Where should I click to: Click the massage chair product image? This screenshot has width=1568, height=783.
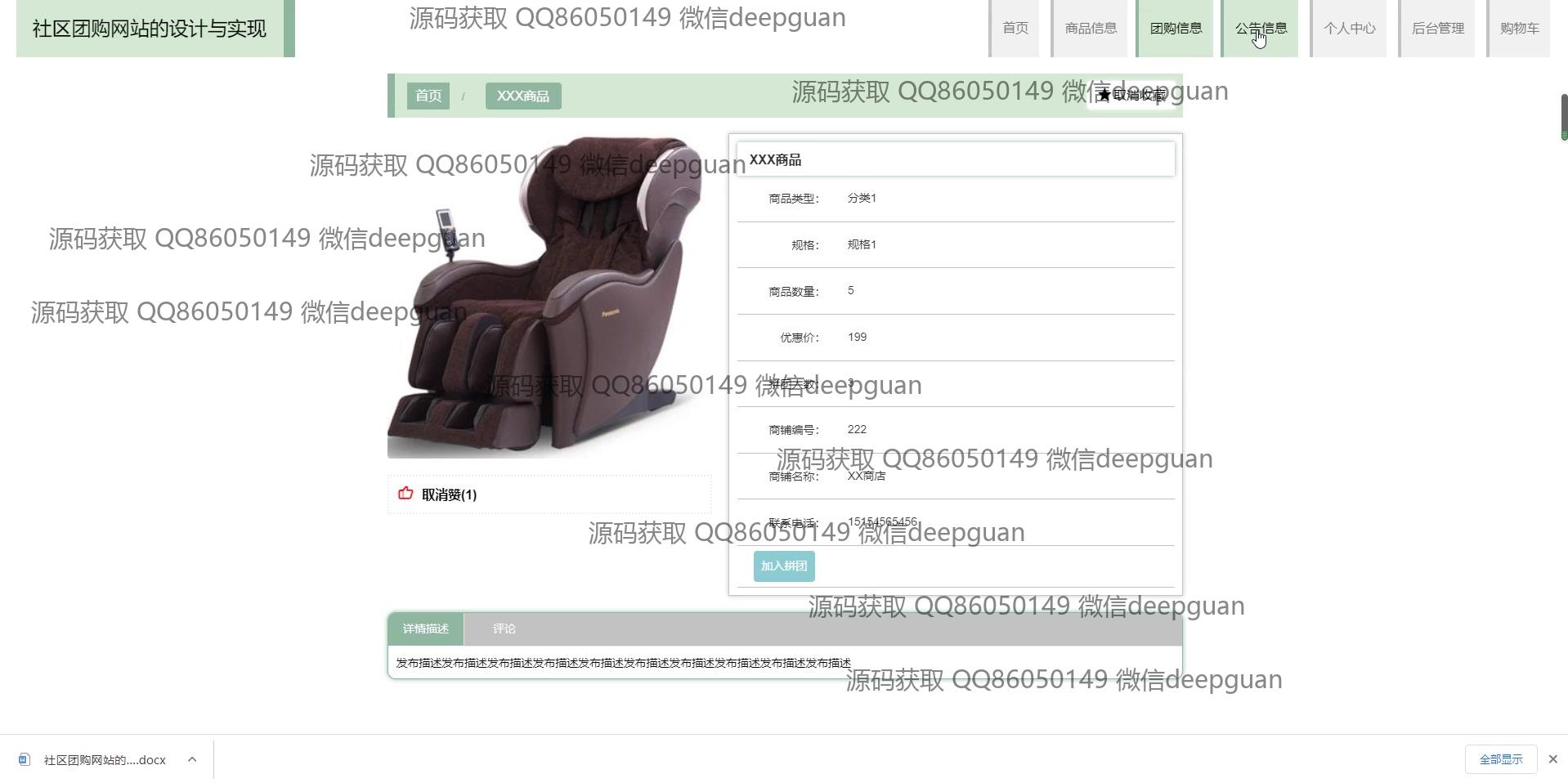coord(549,296)
